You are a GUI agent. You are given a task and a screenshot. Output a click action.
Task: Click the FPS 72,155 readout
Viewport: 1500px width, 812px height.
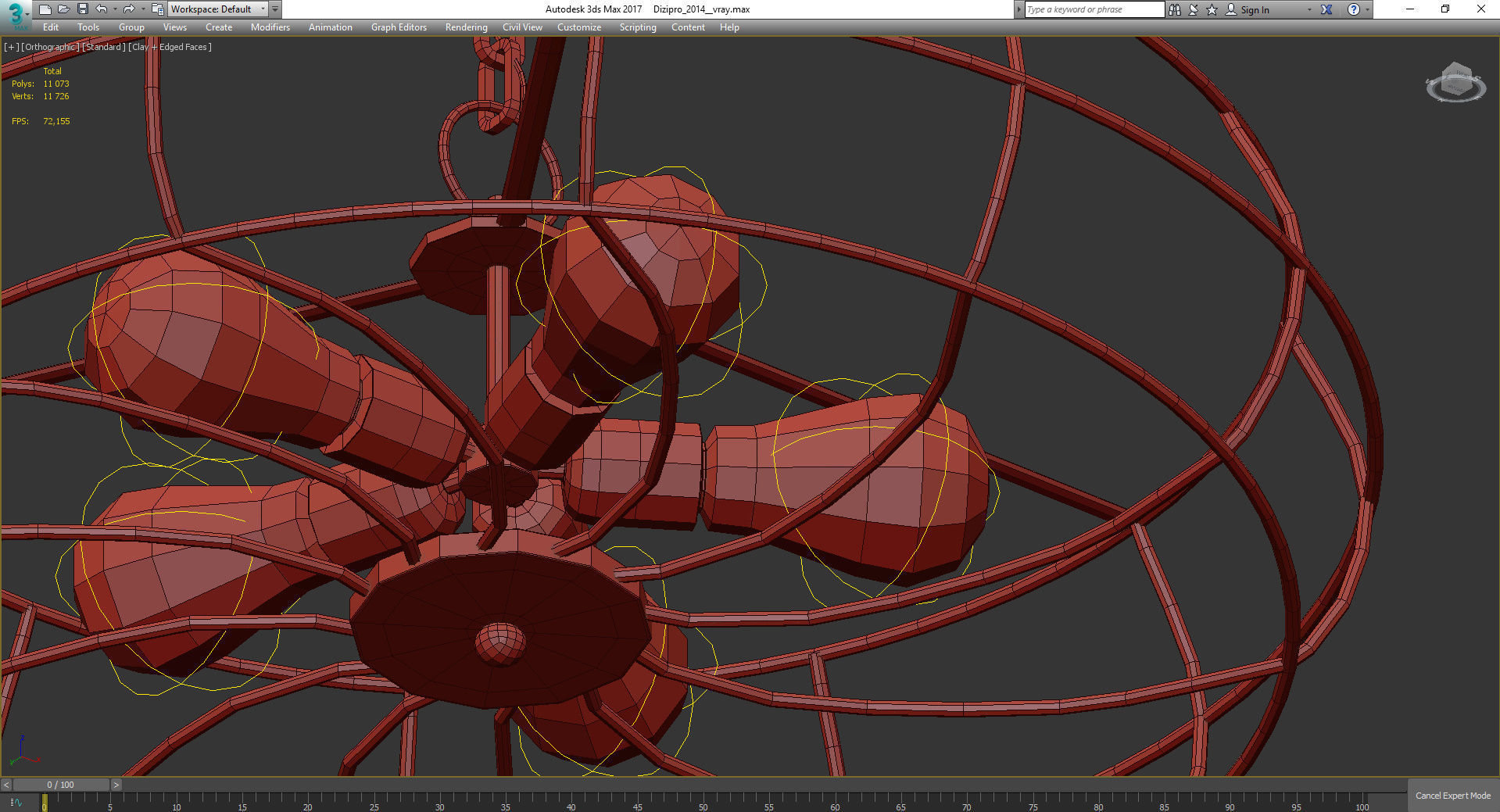coord(41,121)
